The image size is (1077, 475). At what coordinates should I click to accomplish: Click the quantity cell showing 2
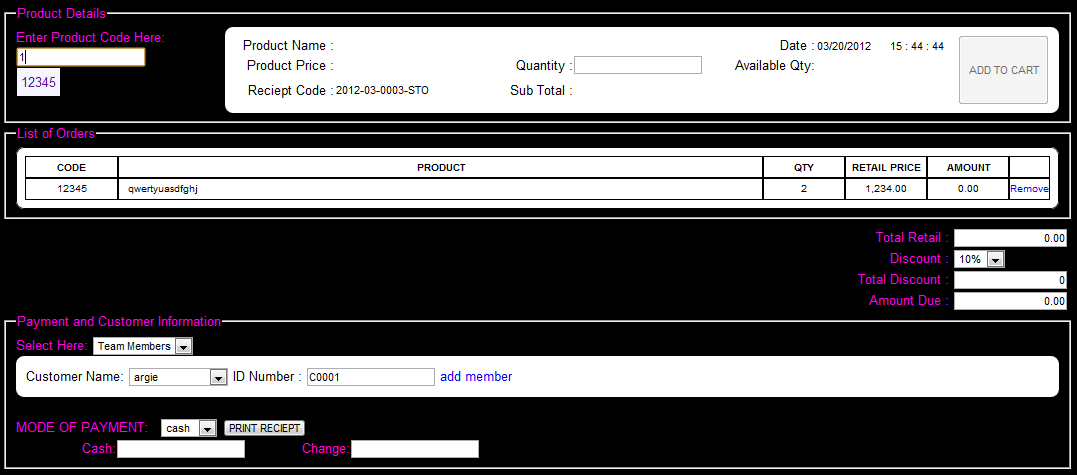pos(804,189)
